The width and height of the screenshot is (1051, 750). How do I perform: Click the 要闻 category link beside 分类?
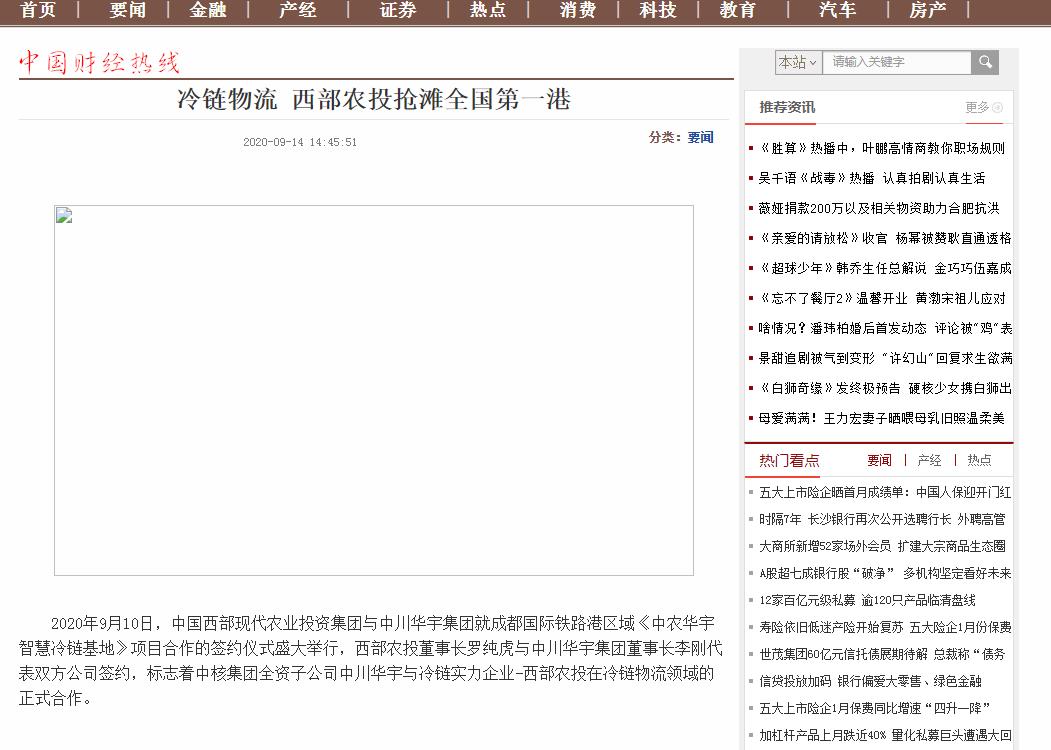coord(700,137)
